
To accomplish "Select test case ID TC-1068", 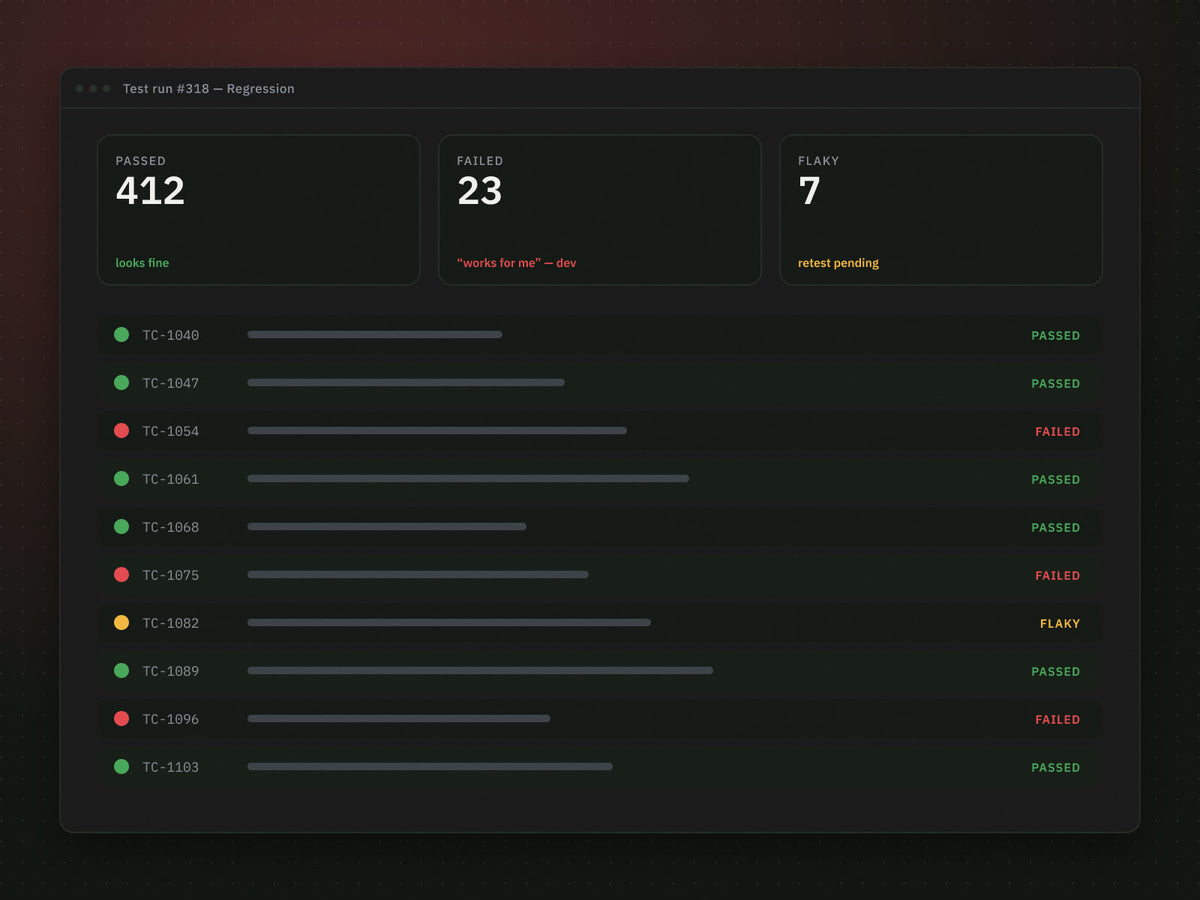I will tap(171, 527).
